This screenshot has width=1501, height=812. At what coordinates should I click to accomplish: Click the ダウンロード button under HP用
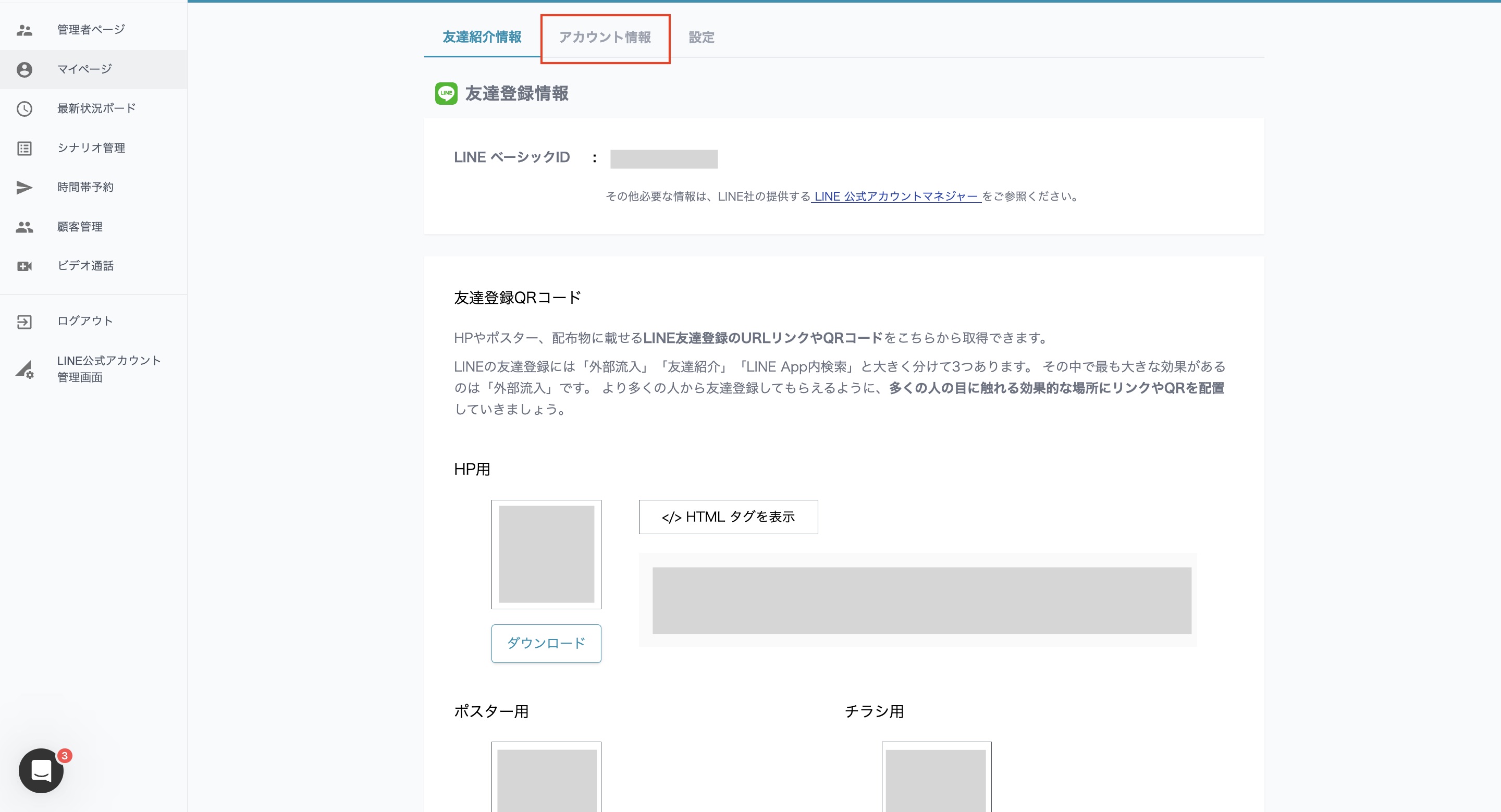pos(546,643)
